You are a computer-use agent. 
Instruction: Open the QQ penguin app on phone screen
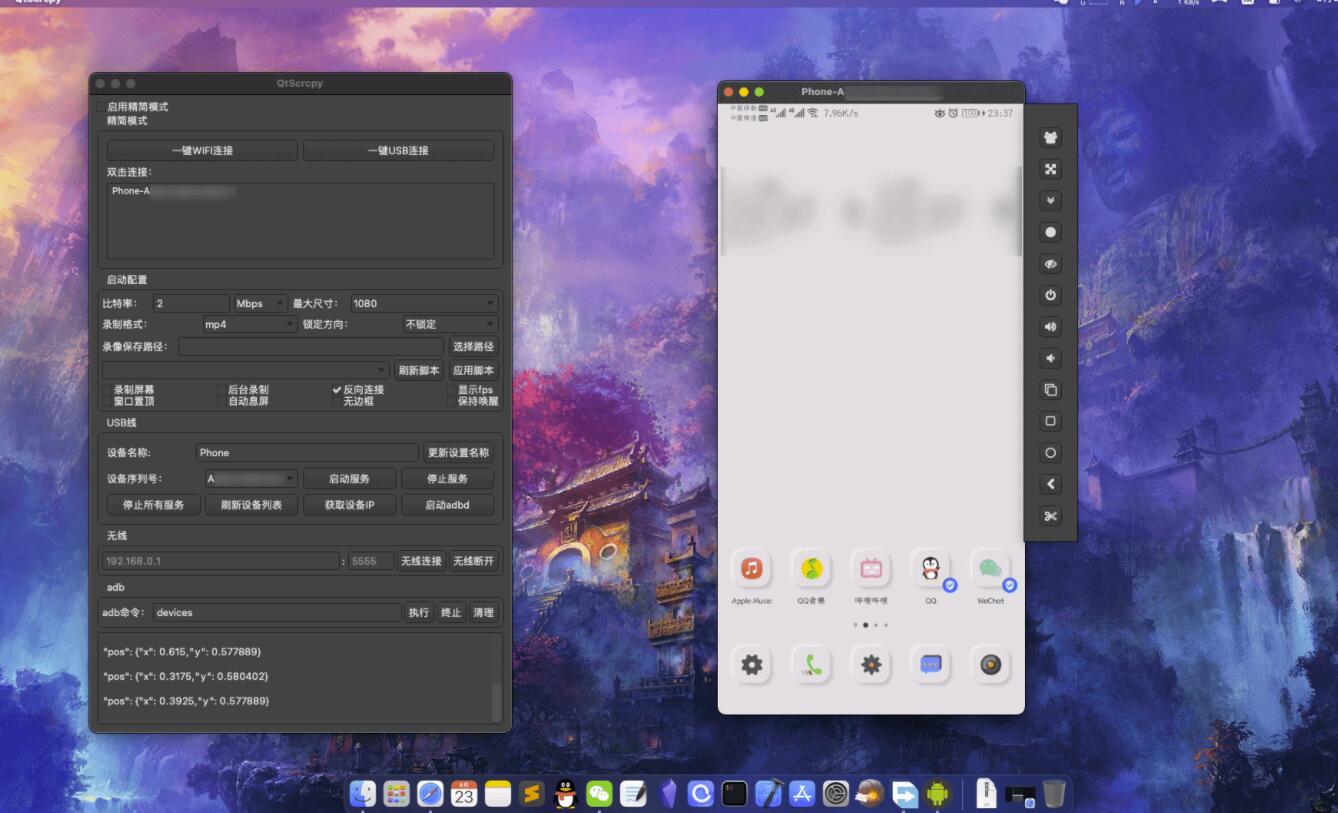click(x=931, y=569)
